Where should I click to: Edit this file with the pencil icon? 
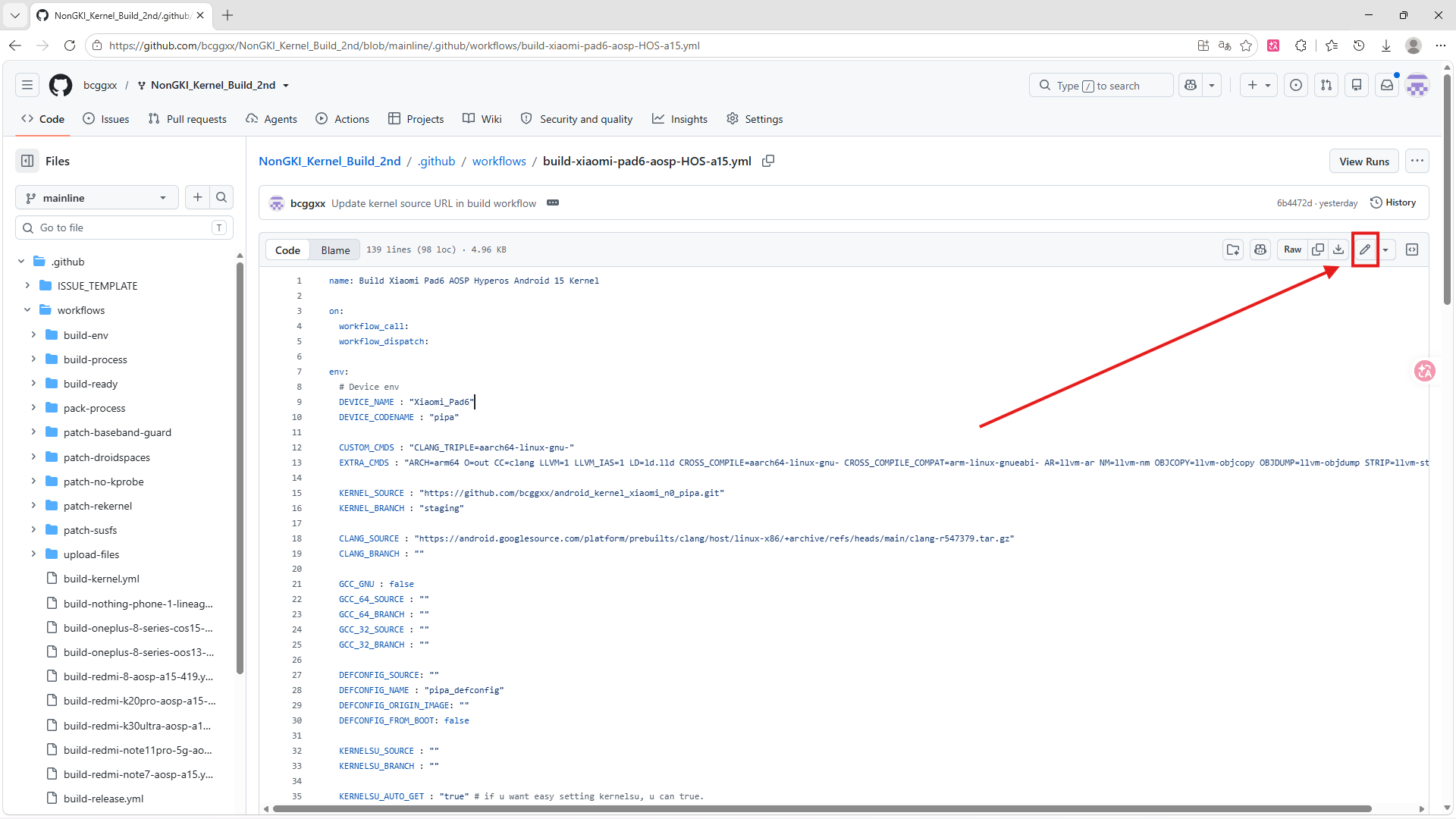point(1365,249)
